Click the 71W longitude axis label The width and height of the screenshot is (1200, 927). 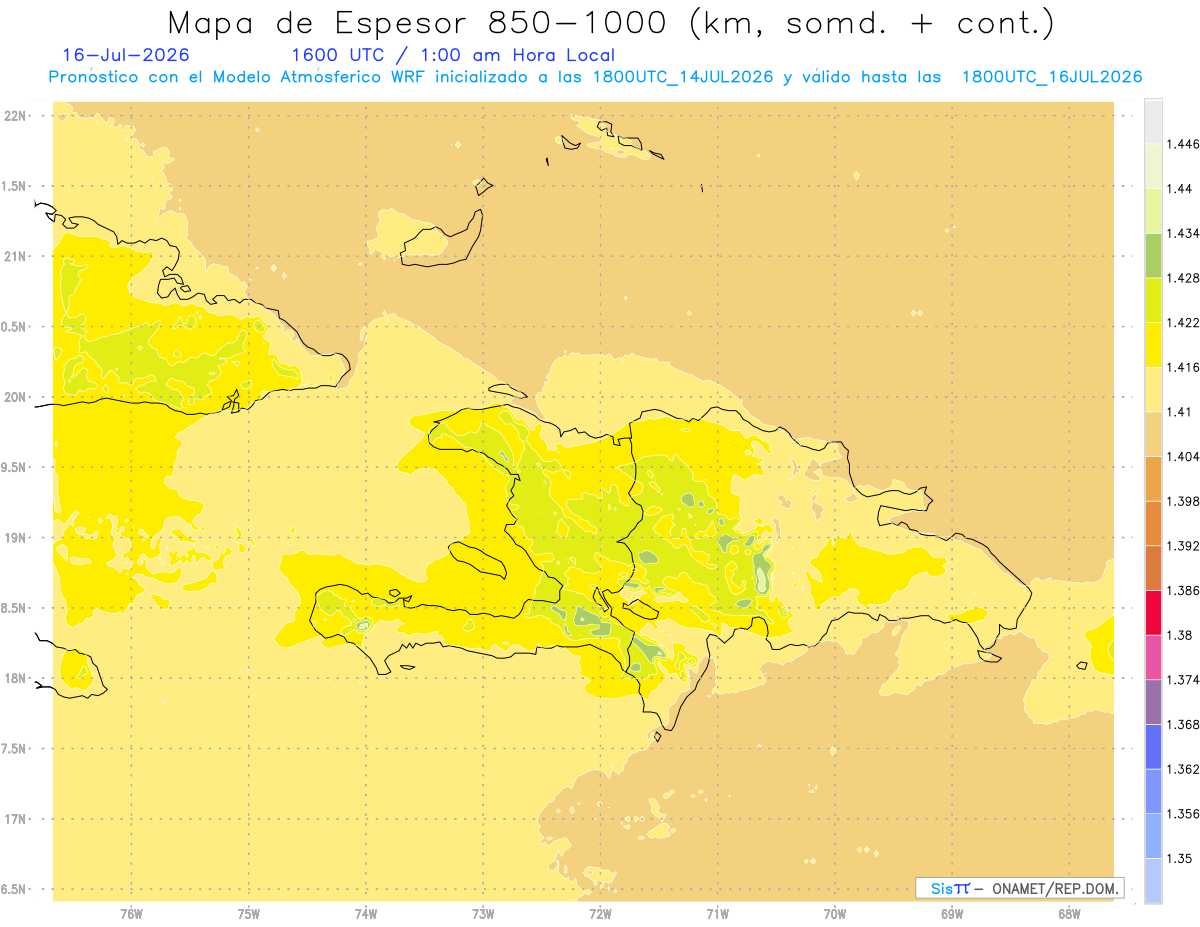click(717, 914)
